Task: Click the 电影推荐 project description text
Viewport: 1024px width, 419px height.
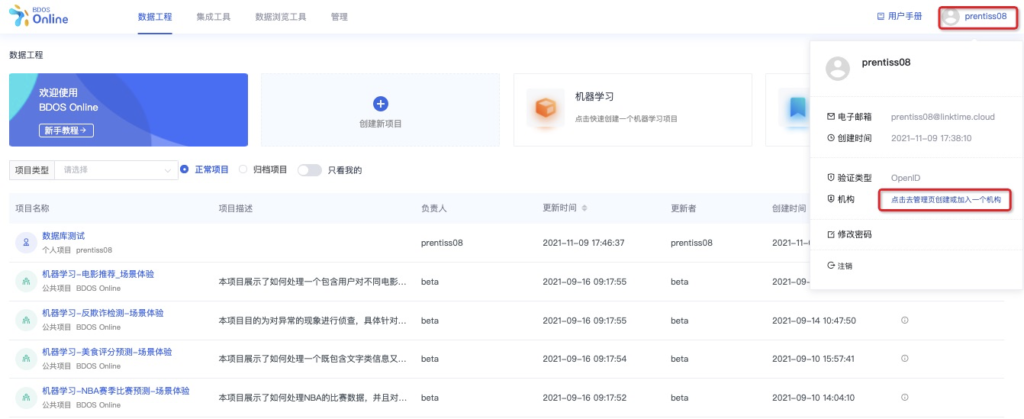Action: (313, 282)
